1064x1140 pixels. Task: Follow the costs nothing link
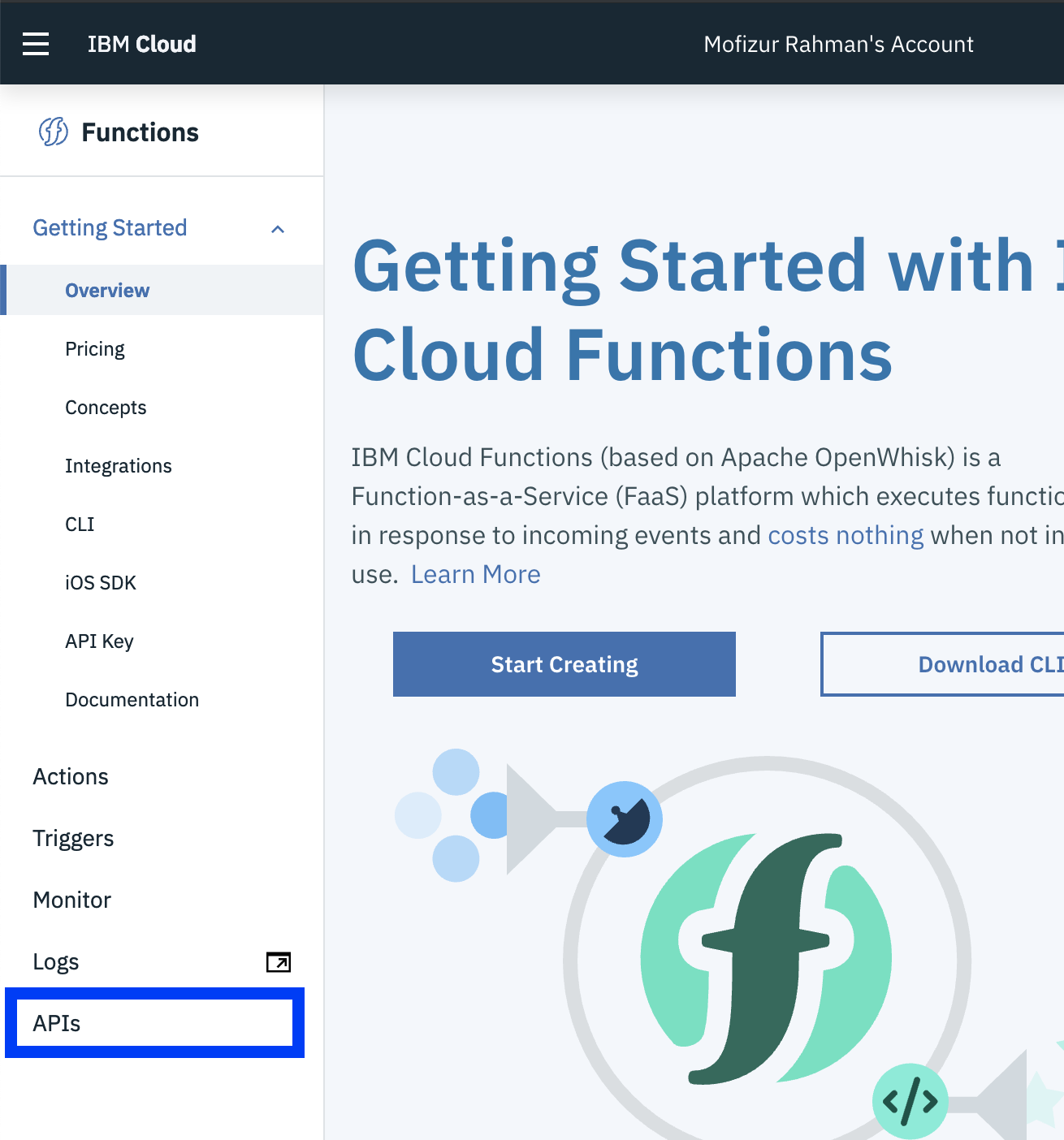pos(846,536)
